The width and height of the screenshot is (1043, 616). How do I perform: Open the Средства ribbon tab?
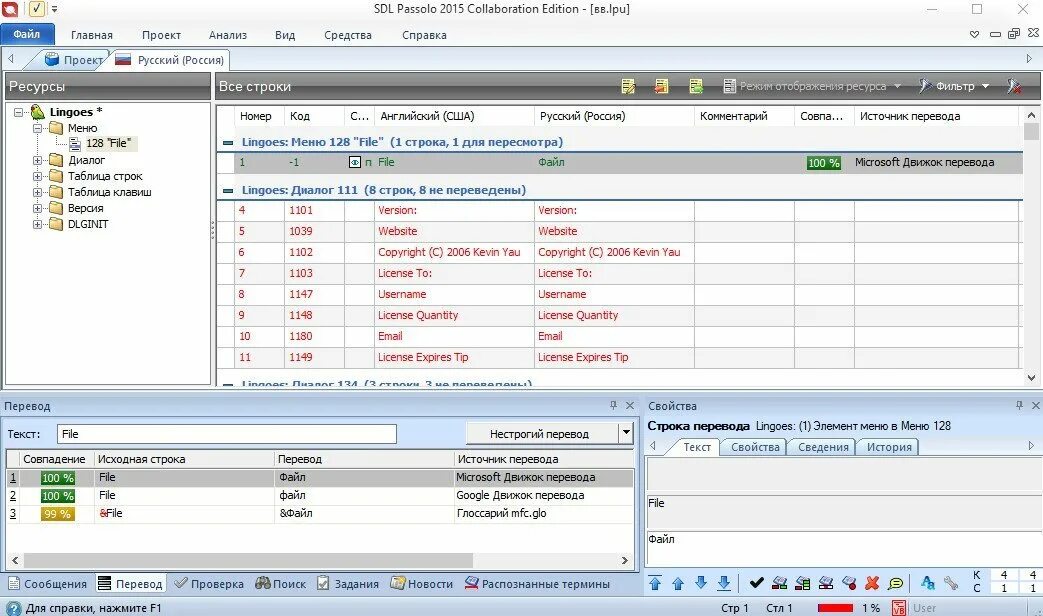coord(348,35)
